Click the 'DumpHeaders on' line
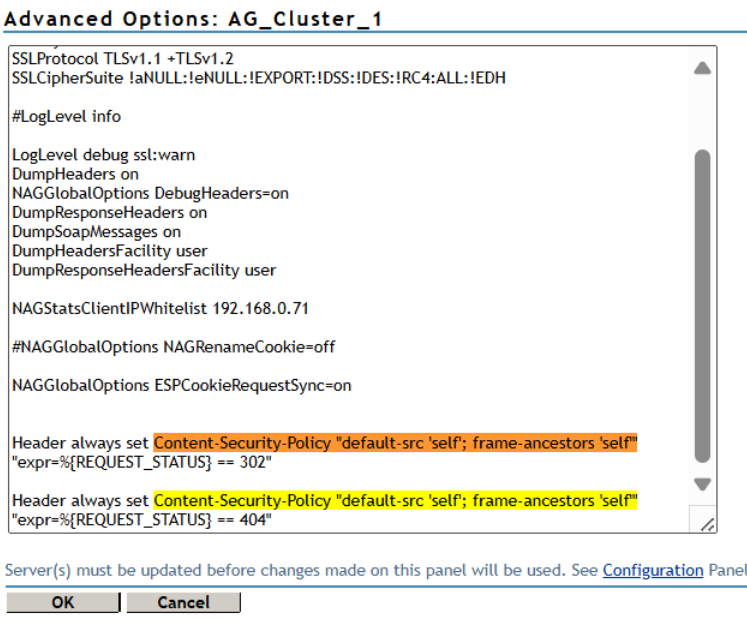Viewport: 747px width, 626px height. click(75, 174)
